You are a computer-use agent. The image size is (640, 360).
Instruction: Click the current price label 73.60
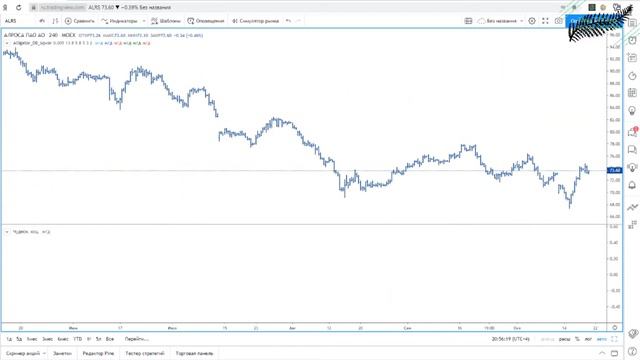coord(614,170)
